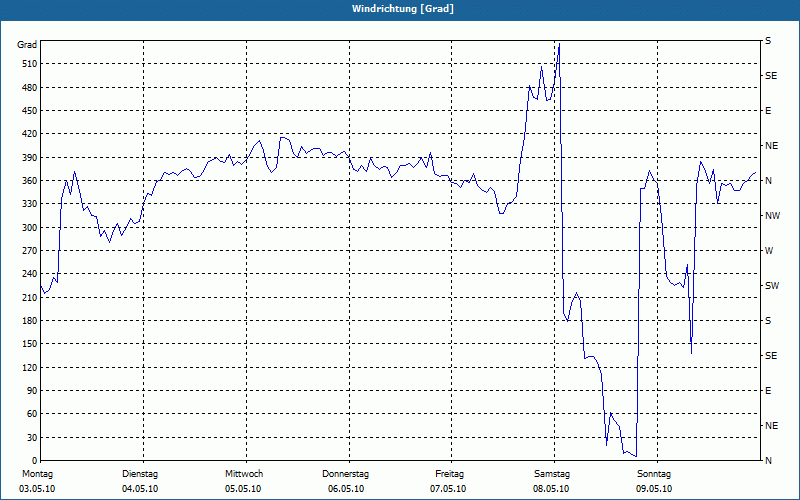Click the 300 y-axis value
Viewport: 800px width, 500px height.
pos(30,227)
